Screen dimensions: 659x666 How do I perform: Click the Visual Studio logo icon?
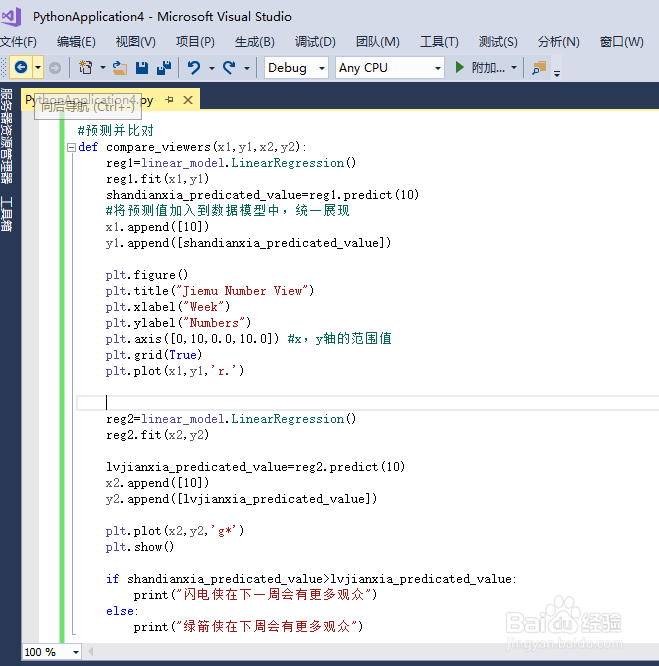(11, 17)
